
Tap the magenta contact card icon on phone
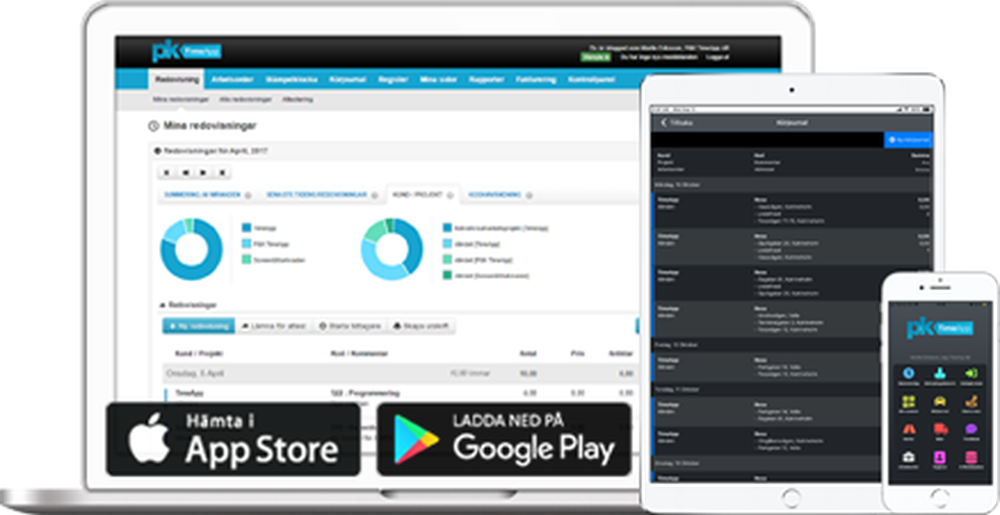(939, 457)
